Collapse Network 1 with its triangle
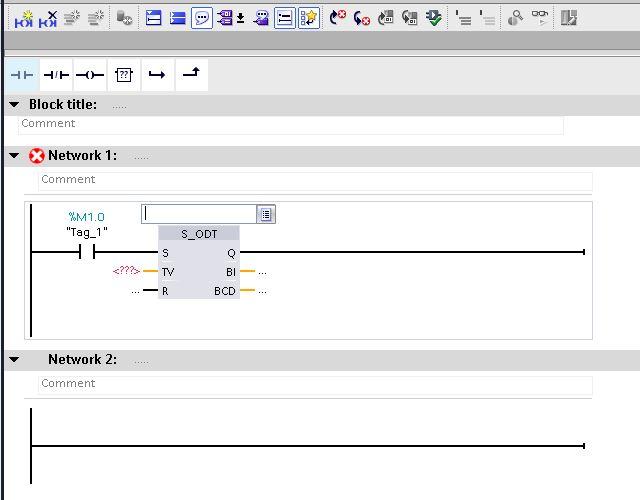 [x=14, y=156]
